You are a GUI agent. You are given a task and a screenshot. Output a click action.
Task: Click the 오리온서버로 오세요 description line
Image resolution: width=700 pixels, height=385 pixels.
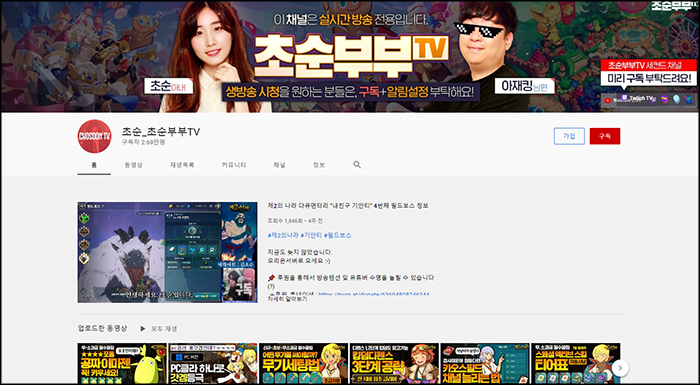(x=299, y=260)
